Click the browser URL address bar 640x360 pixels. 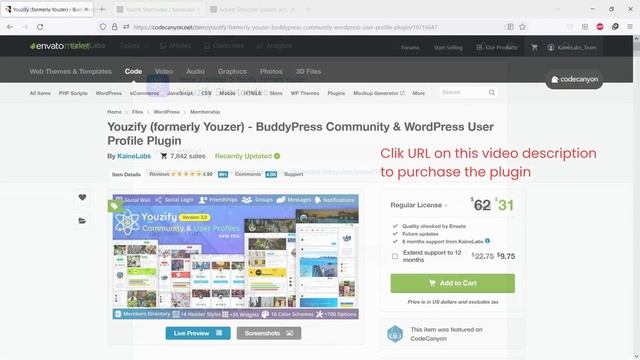(x=302, y=27)
